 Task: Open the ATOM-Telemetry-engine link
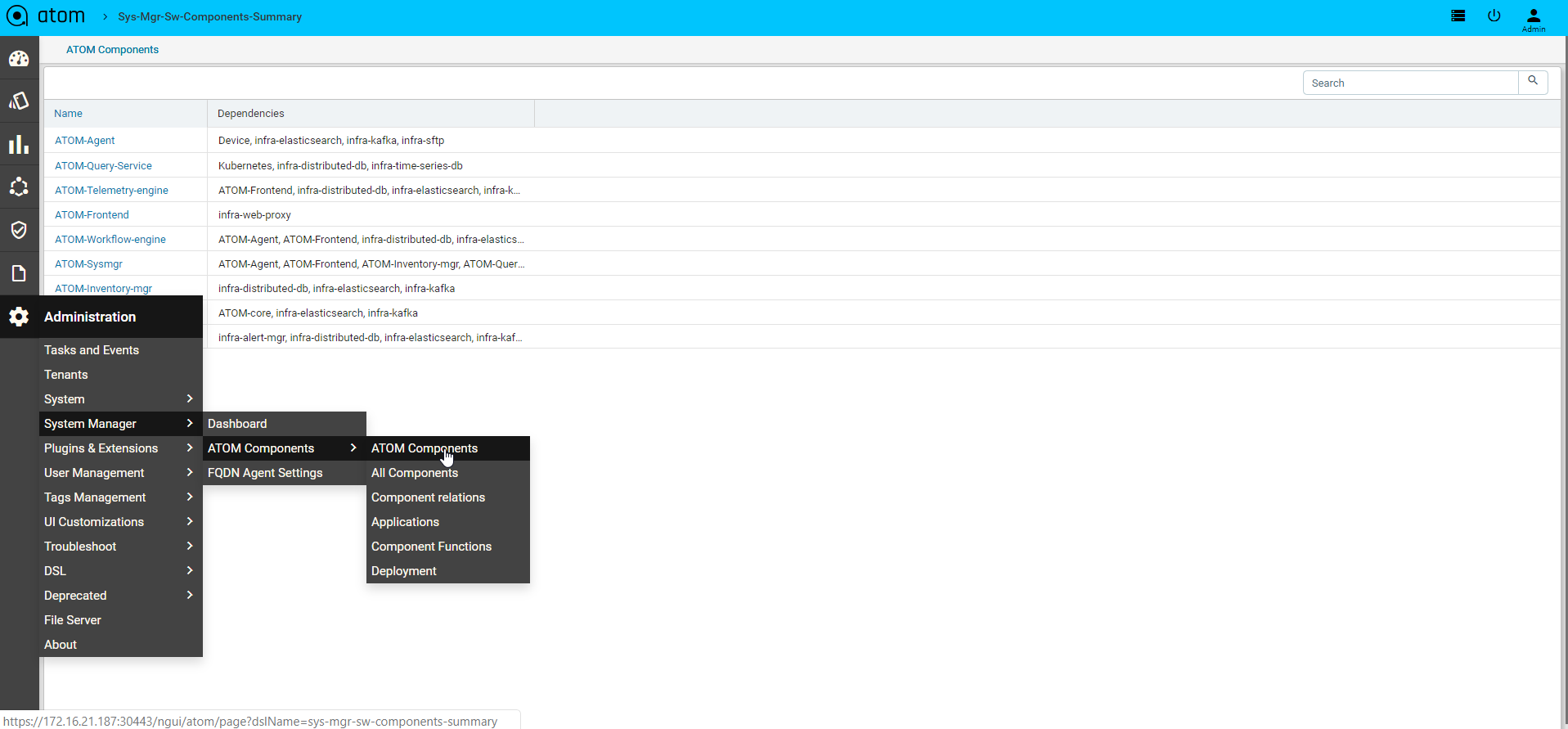pyautogui.click(x=111, y=191)
